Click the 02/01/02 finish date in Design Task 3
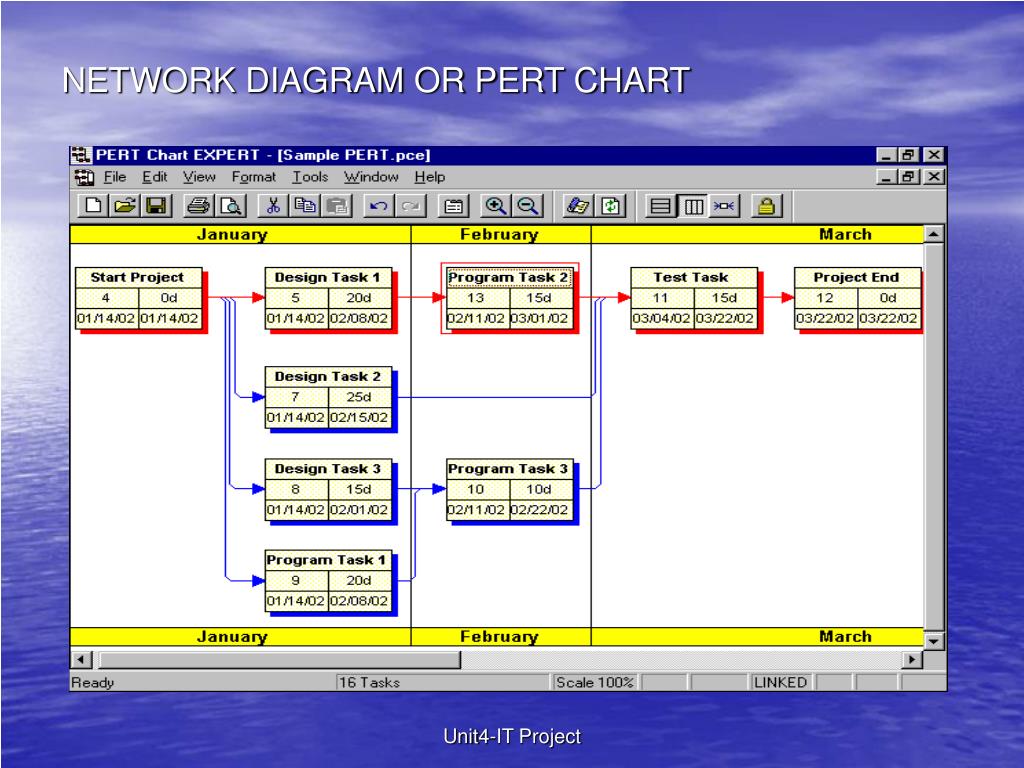The height and width of the screenshot is (768, 1024). [359, 510]
